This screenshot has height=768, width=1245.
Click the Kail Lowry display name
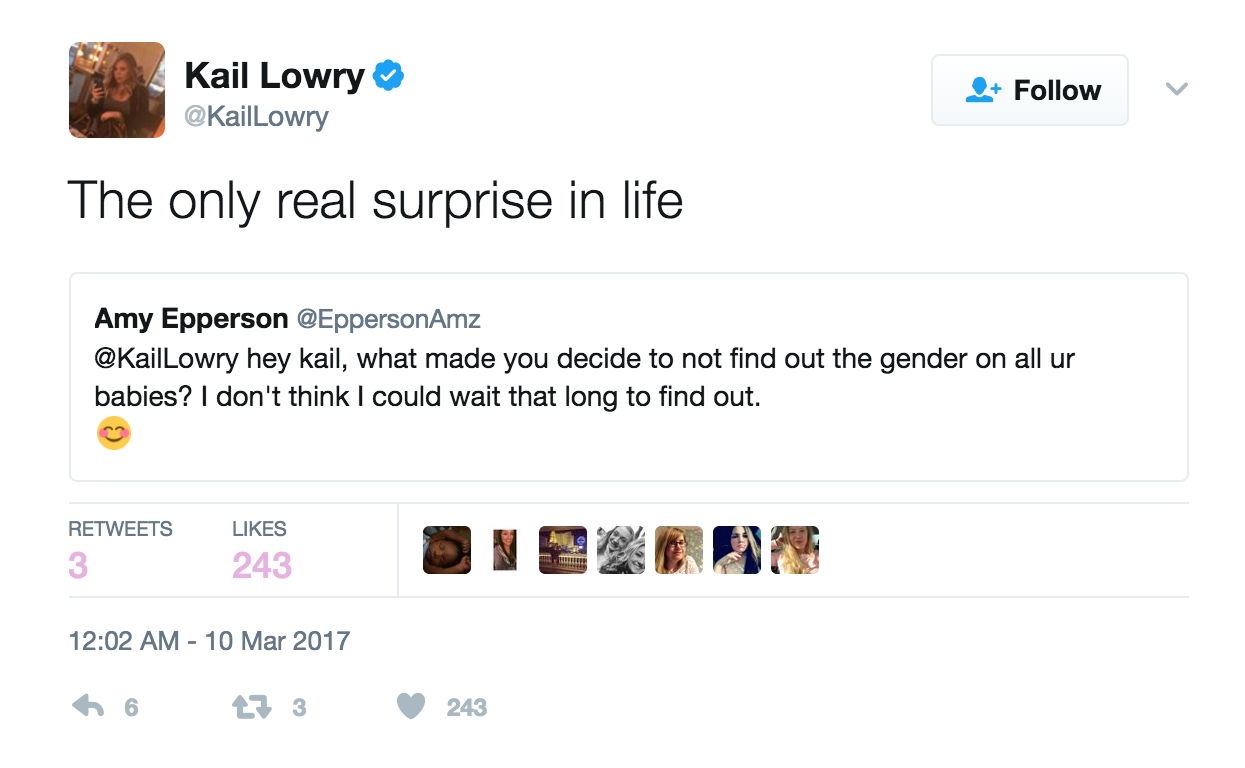(x=274, y=76)
